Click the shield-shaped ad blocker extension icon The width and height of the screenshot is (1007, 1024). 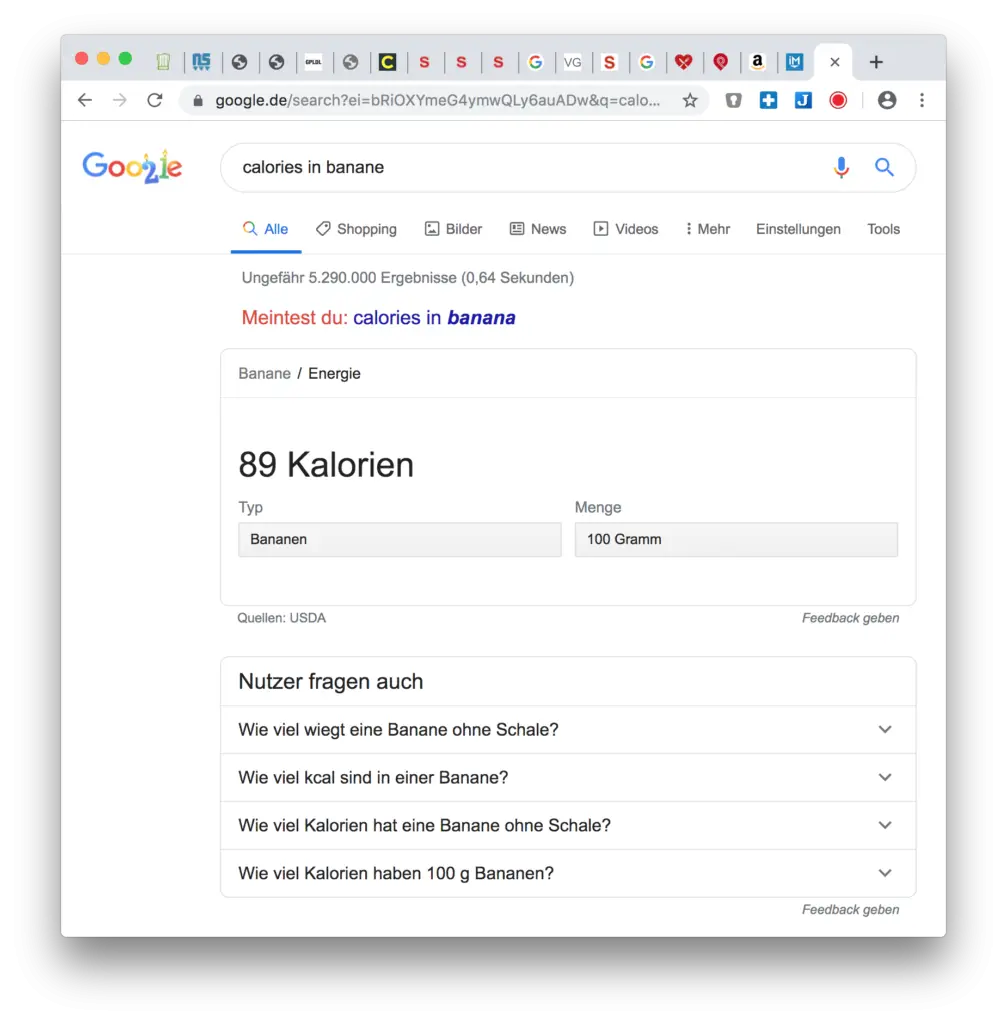733,100
